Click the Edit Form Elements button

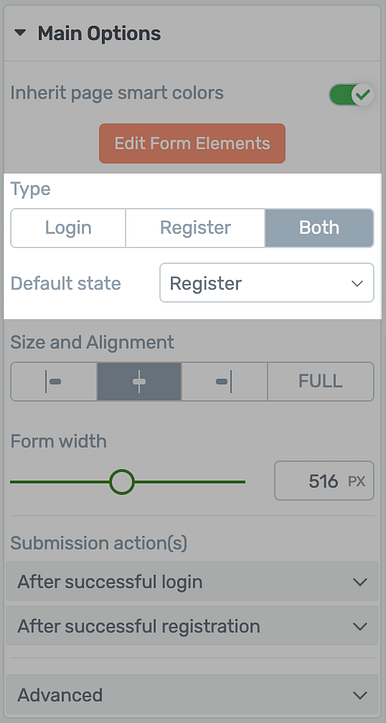point(192,143)
